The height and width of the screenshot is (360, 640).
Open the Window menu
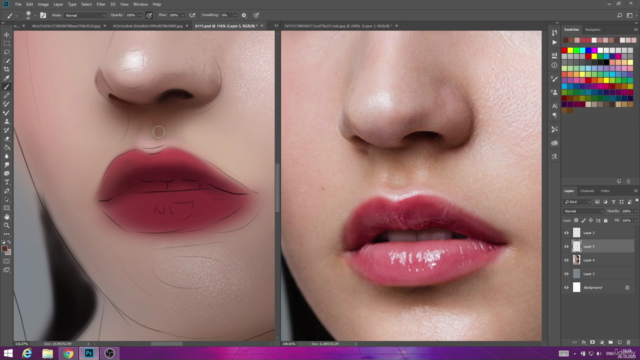point(140,4)
